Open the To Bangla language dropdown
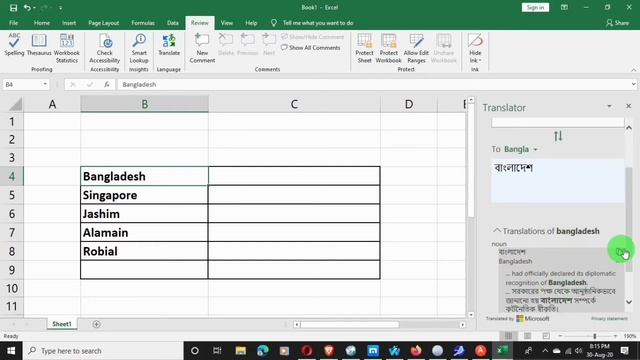Screen dimensions: 640x360 [520, 149]
